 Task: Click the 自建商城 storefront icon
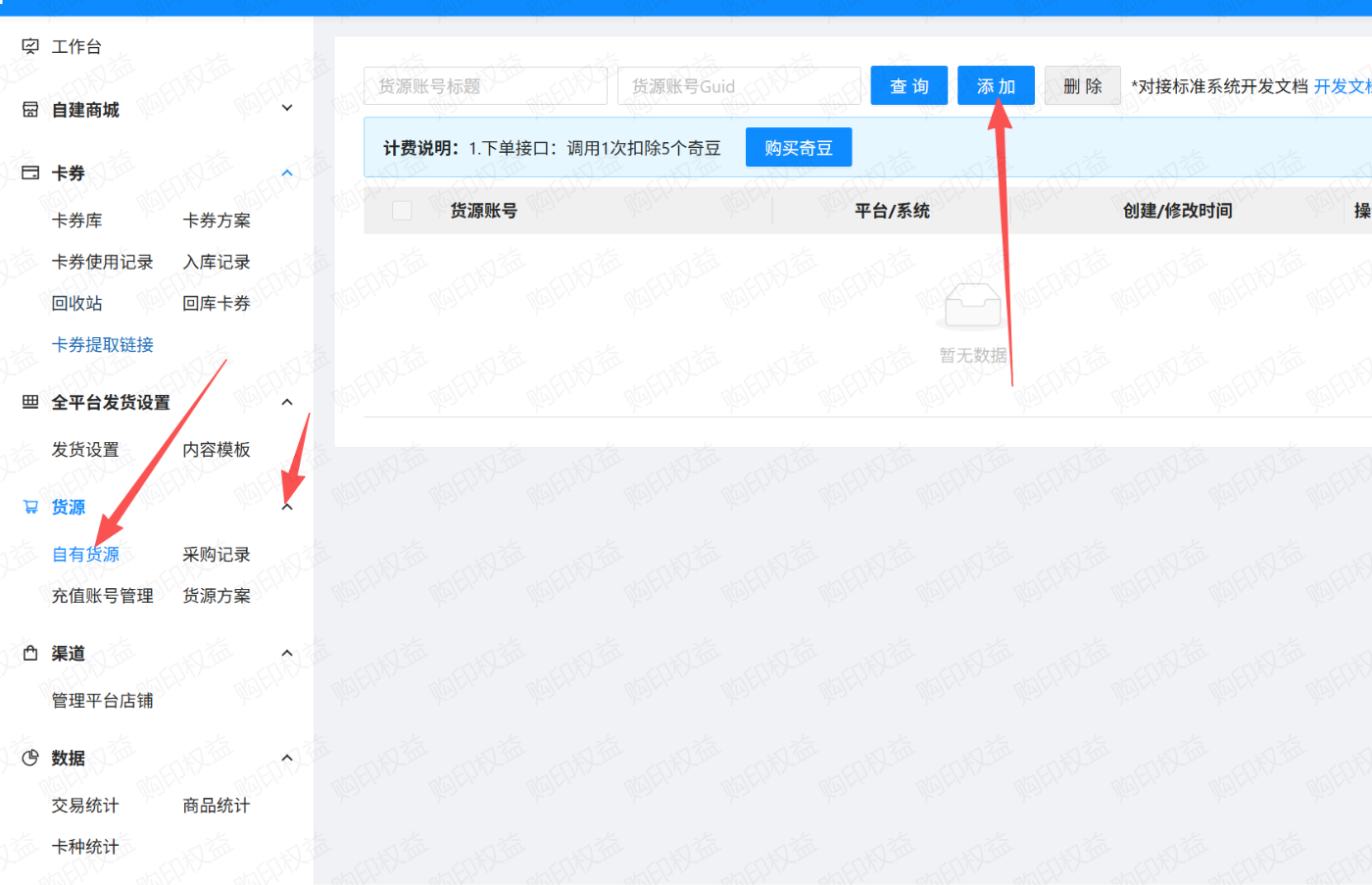click(x=27, y=110)
